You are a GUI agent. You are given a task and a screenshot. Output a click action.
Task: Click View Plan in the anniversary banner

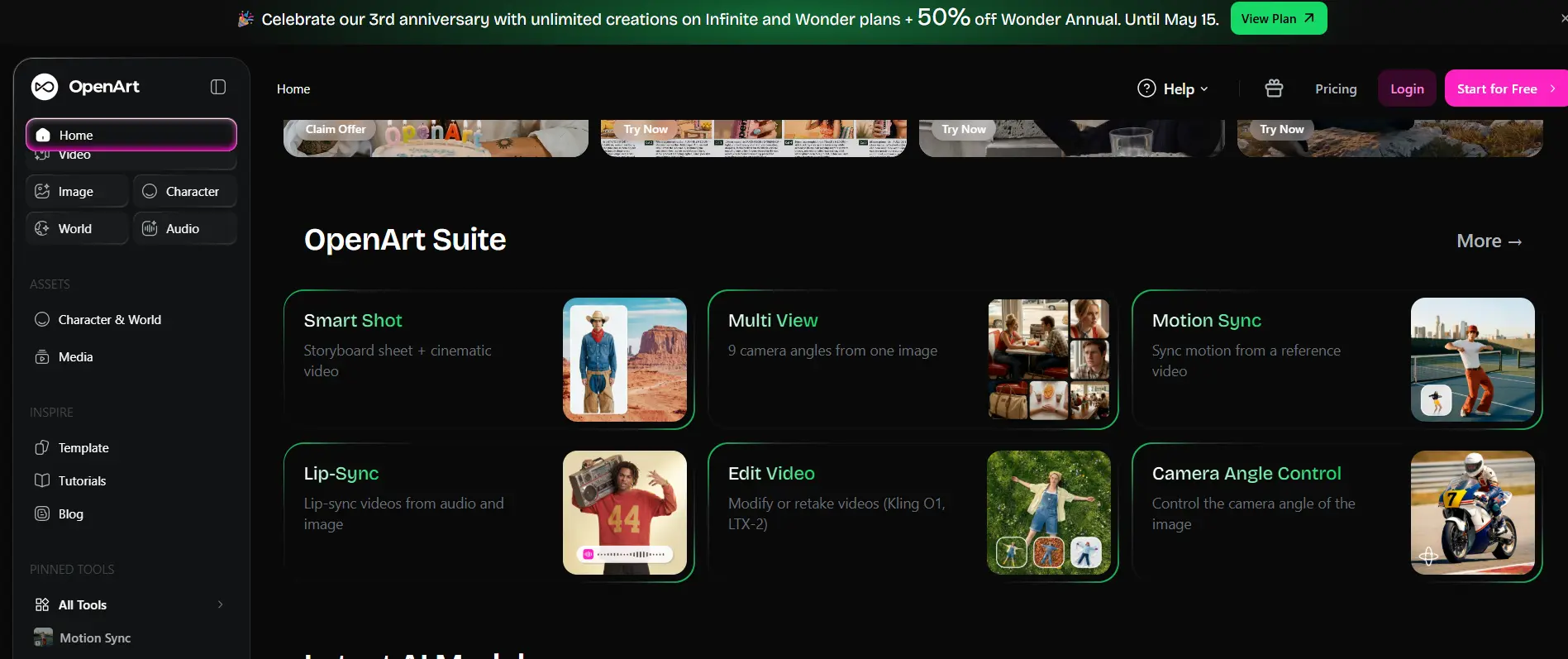[1279, 18]
